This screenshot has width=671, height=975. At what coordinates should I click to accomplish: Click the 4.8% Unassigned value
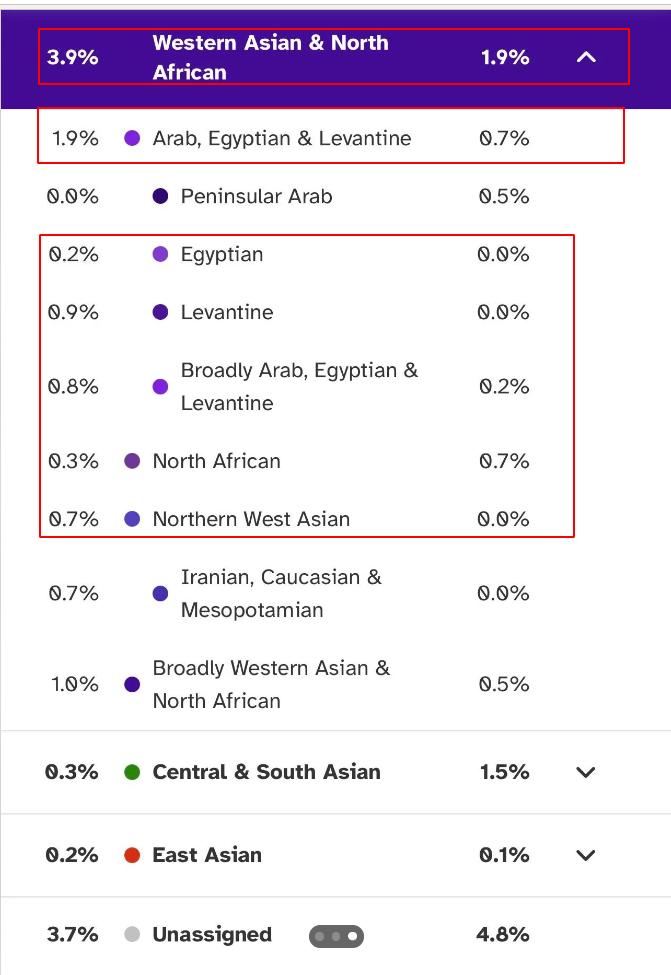point(504,935)
